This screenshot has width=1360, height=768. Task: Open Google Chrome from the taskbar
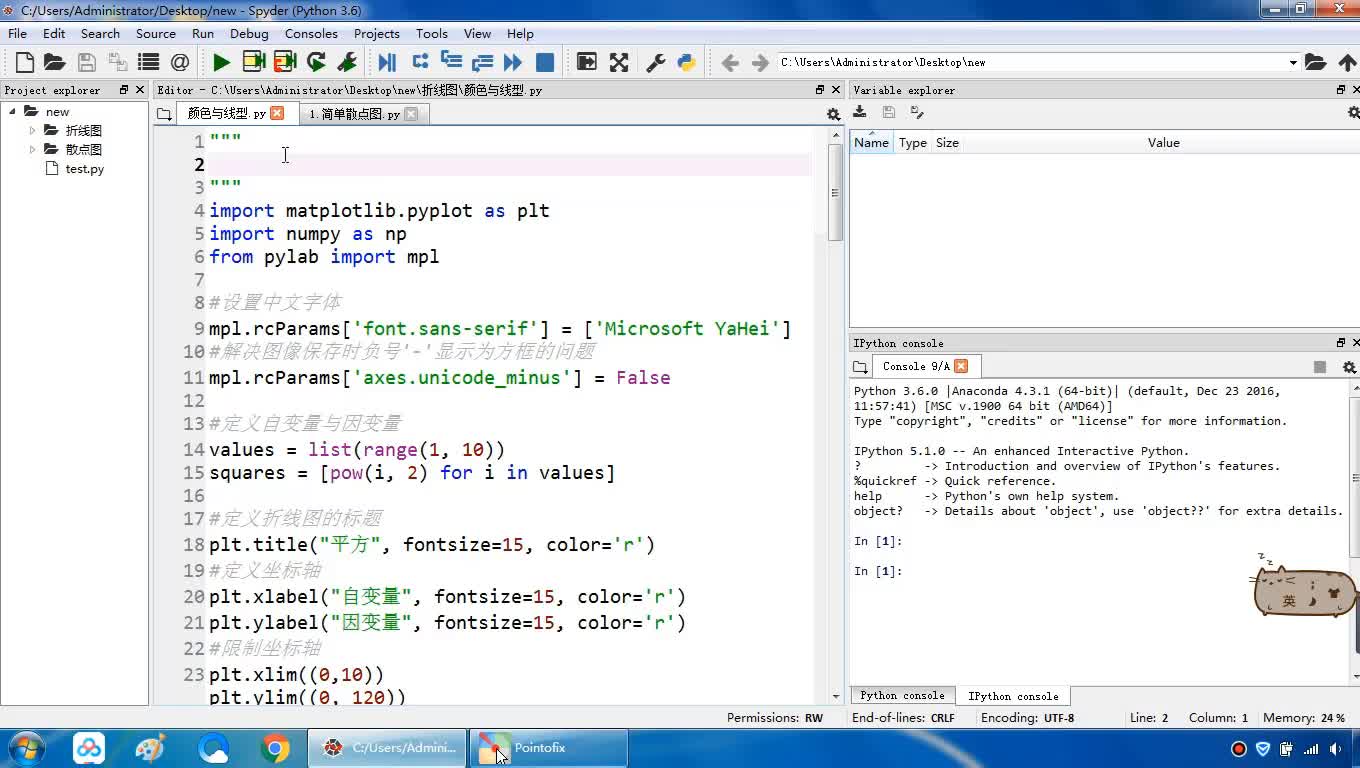click(x=275, y=748)
